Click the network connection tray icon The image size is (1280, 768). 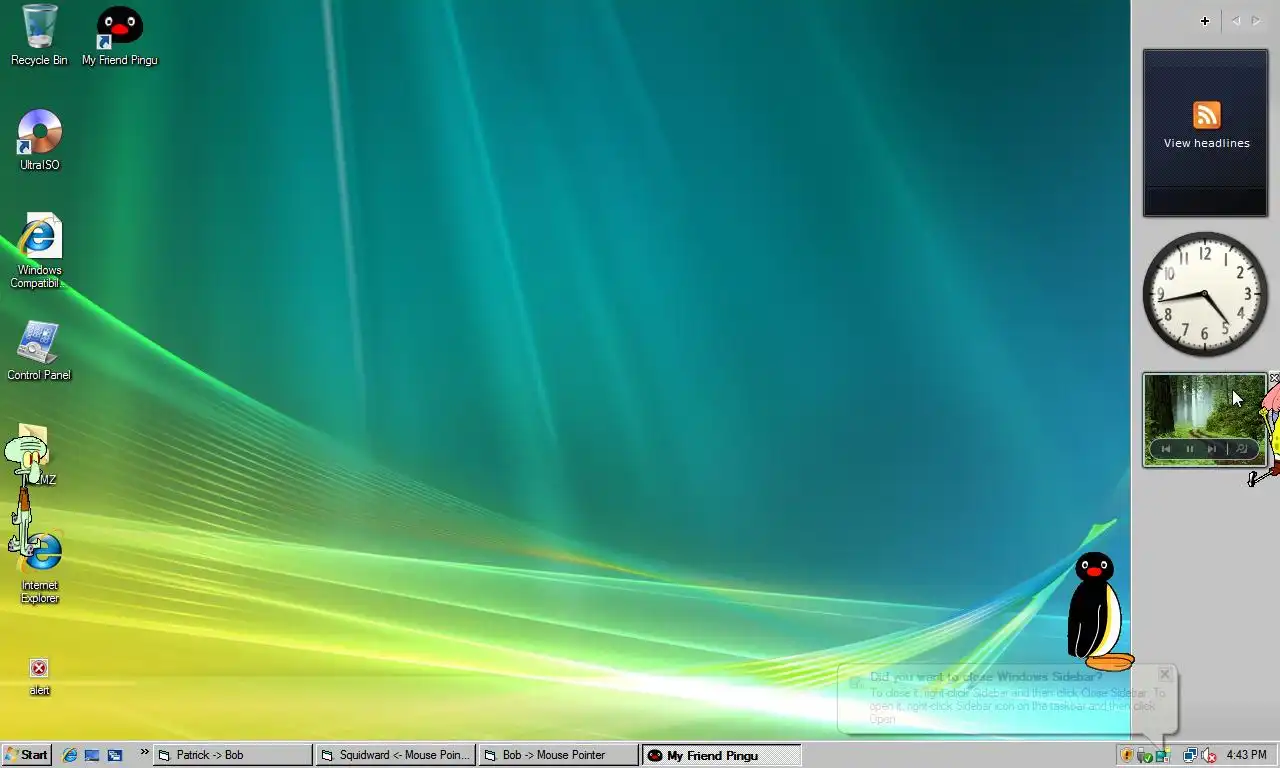(x=1190, y=756)
